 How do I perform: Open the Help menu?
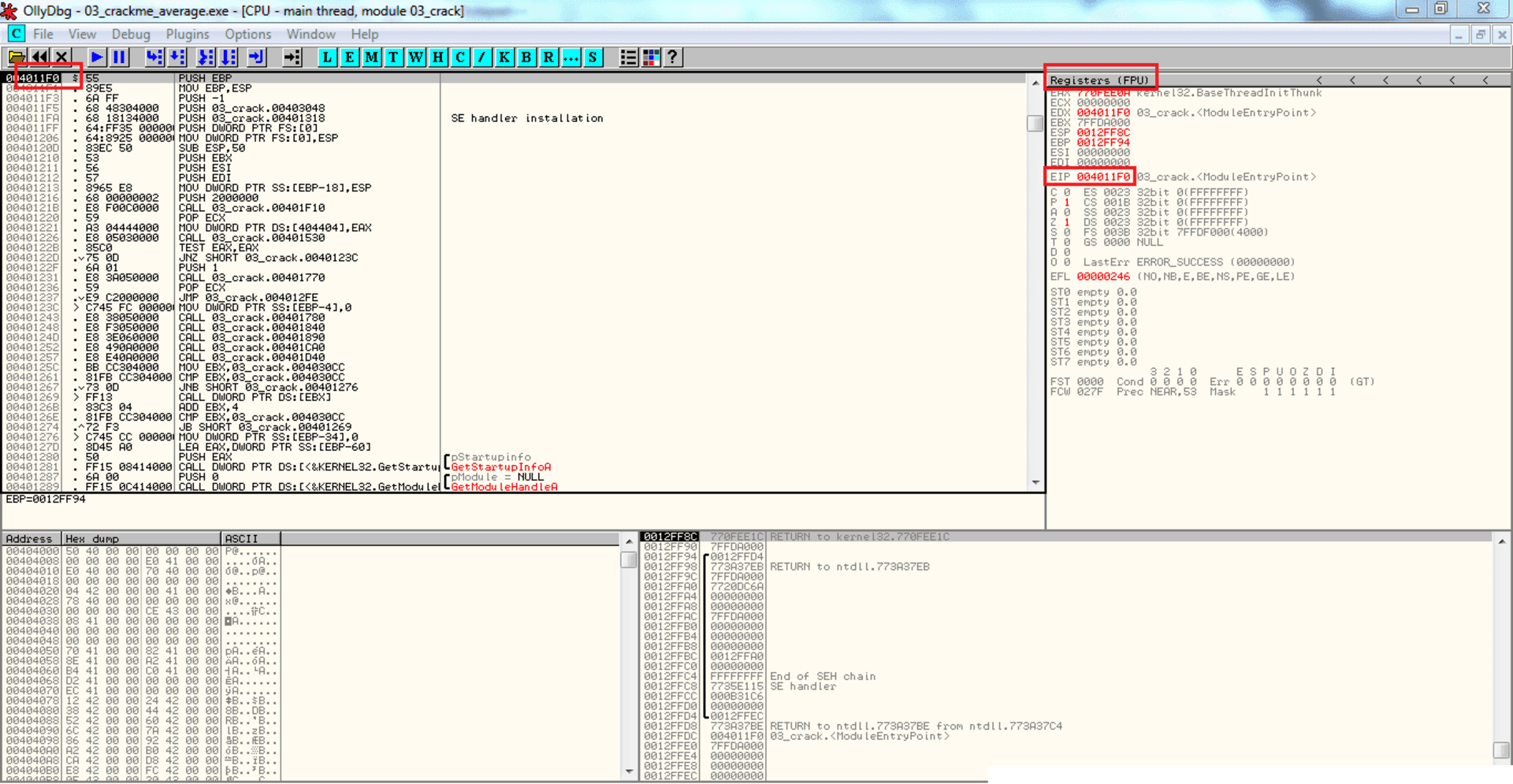365,35
